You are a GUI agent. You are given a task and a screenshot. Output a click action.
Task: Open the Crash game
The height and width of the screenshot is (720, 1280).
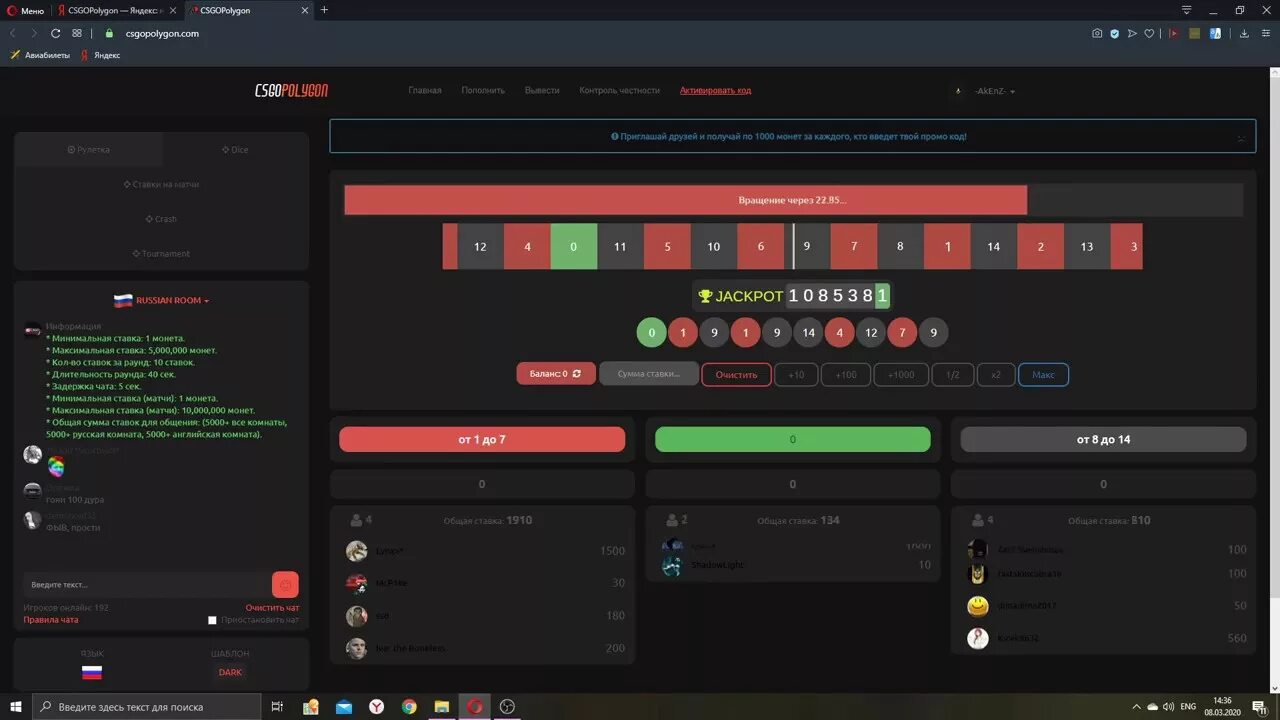[161, 219]
